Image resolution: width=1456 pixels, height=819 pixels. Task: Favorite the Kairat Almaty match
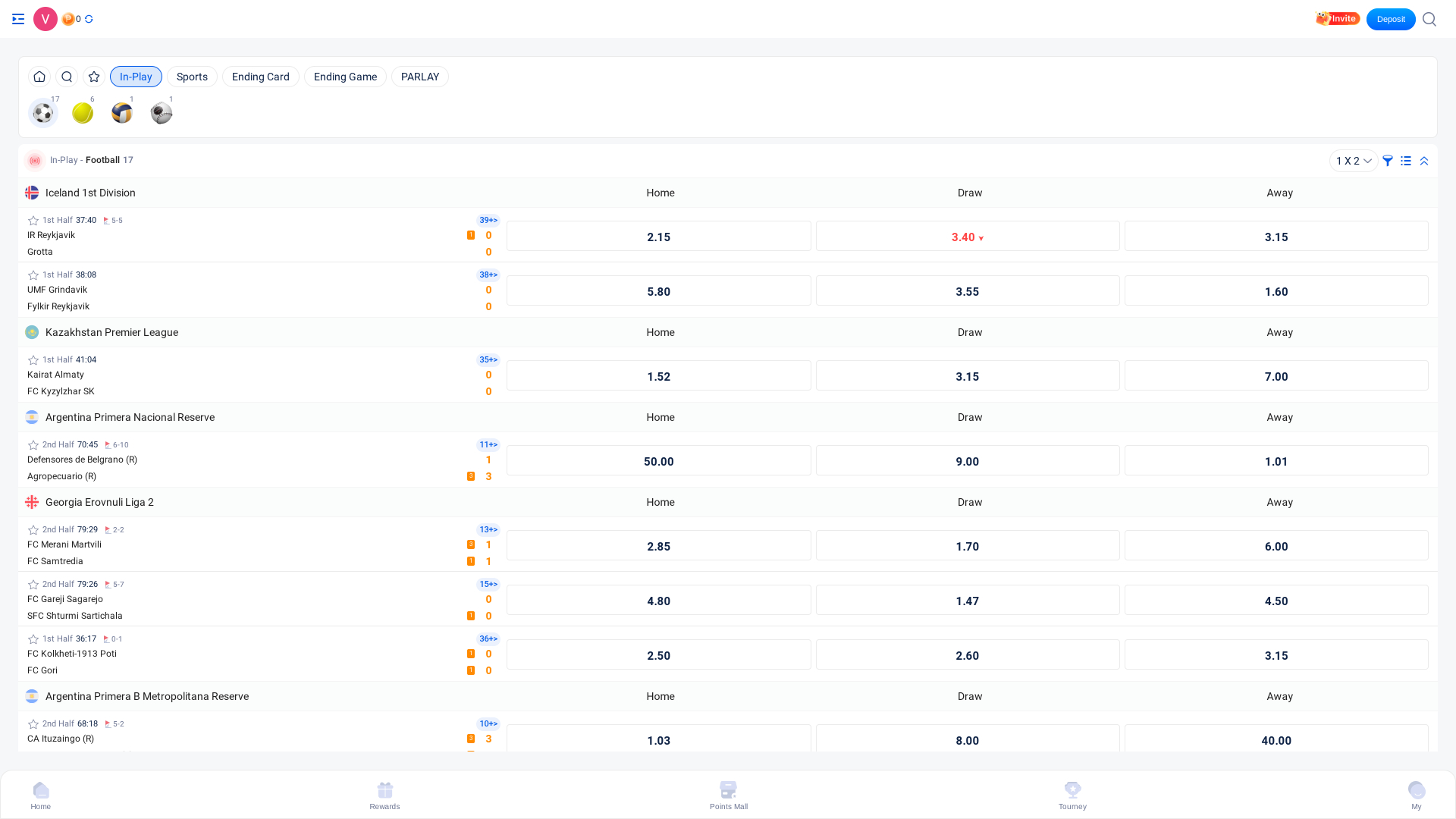[33, 360]
